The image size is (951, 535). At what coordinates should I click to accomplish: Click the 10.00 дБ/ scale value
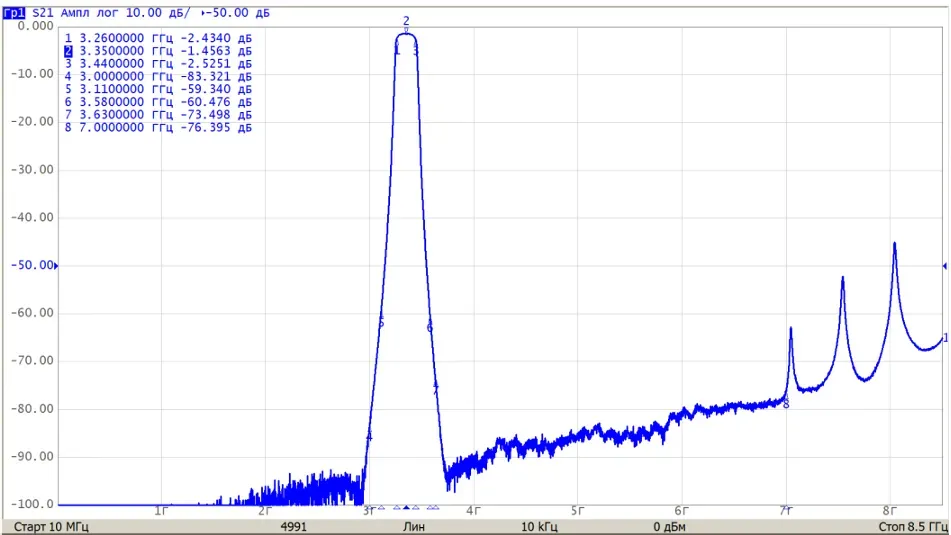[158, 13]
